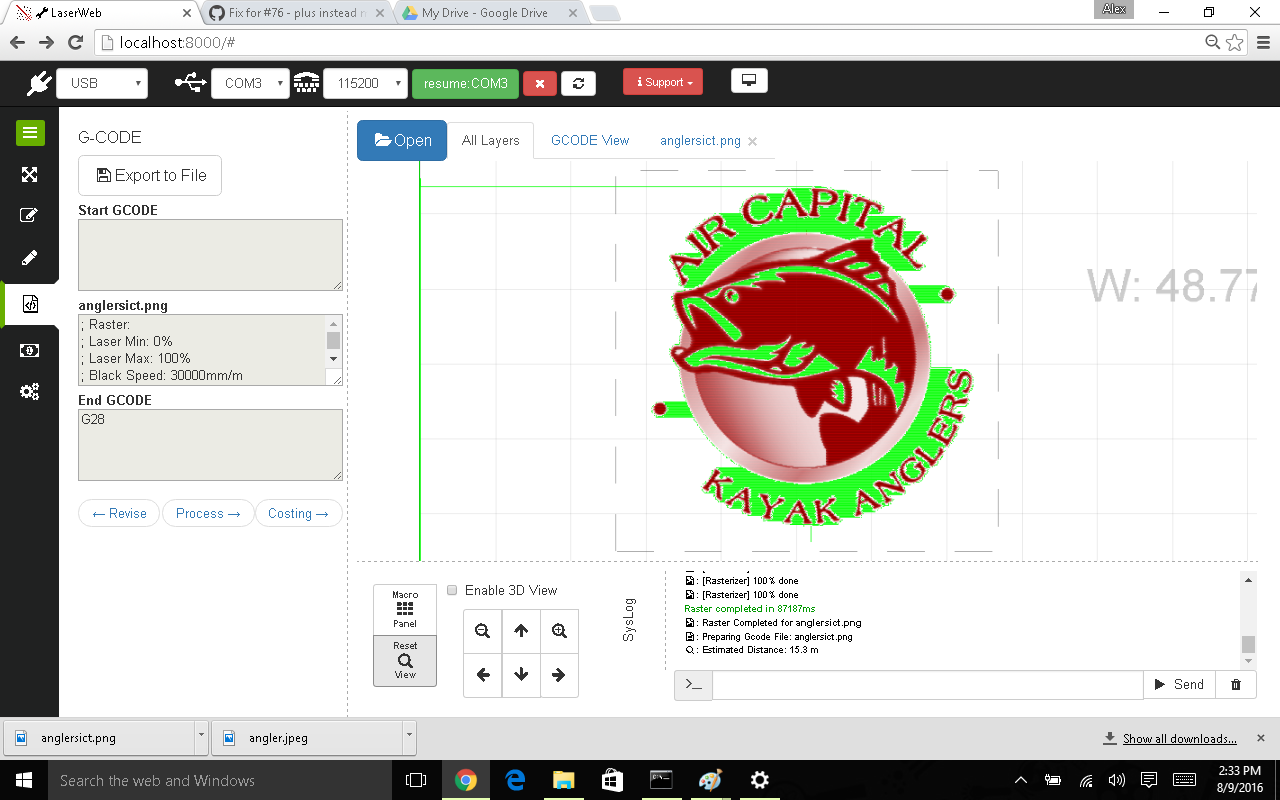
Task: Open anglersict.png download item
Action: pos(100,738)
